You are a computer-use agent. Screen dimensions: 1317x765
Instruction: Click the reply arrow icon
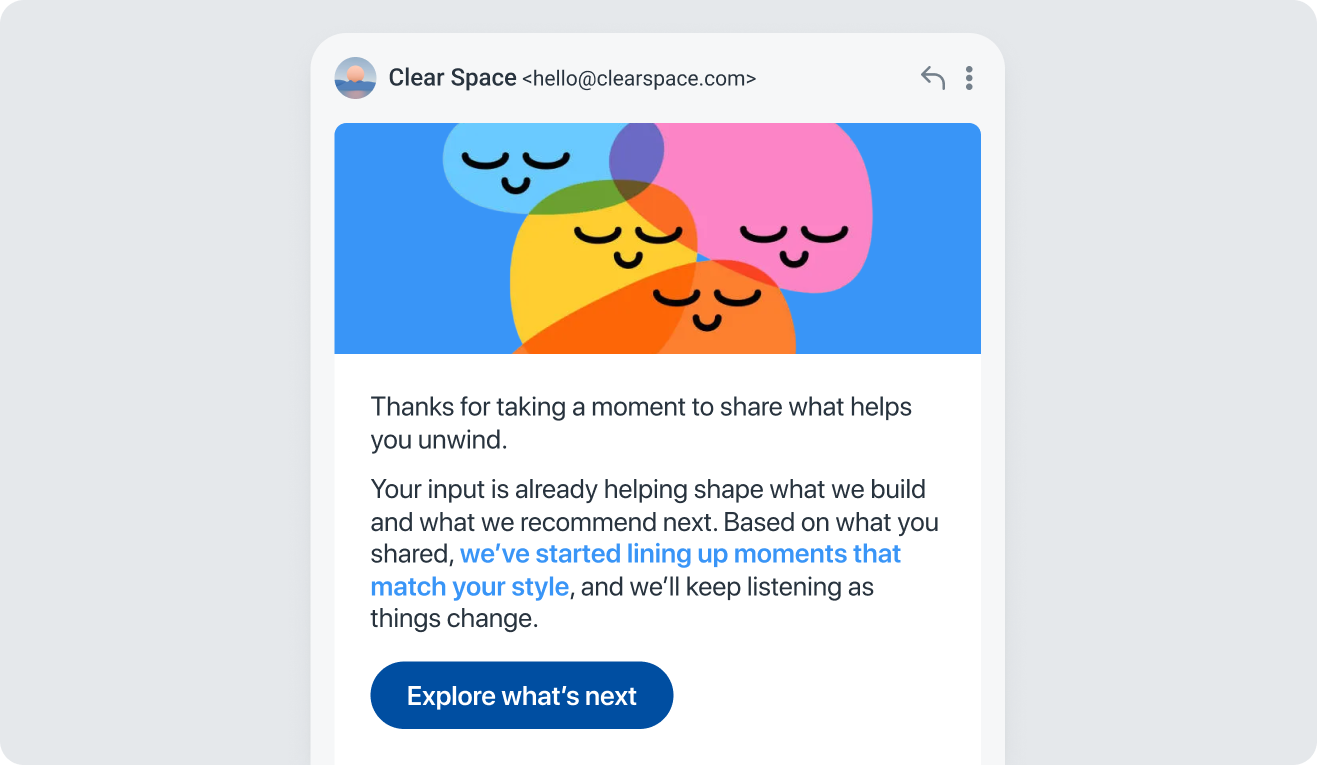[x=932, y=78]
